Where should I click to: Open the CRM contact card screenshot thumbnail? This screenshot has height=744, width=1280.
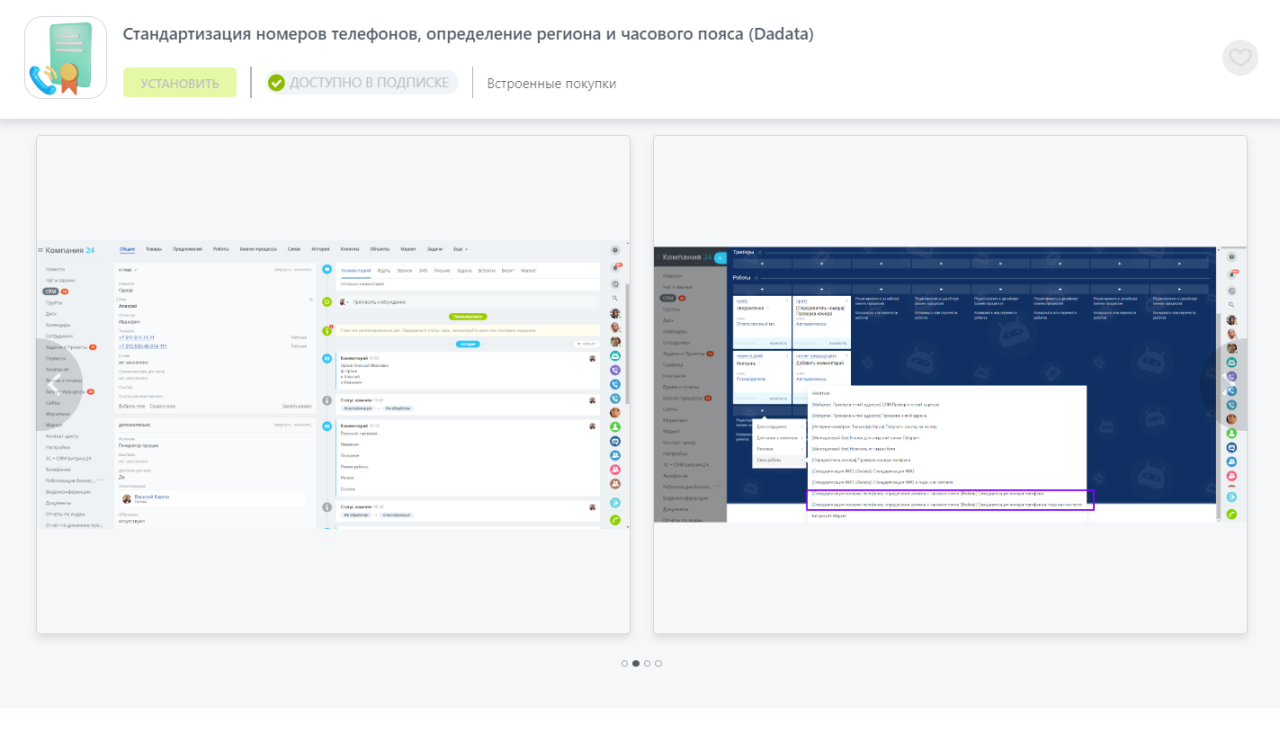[x=333, y=384]
